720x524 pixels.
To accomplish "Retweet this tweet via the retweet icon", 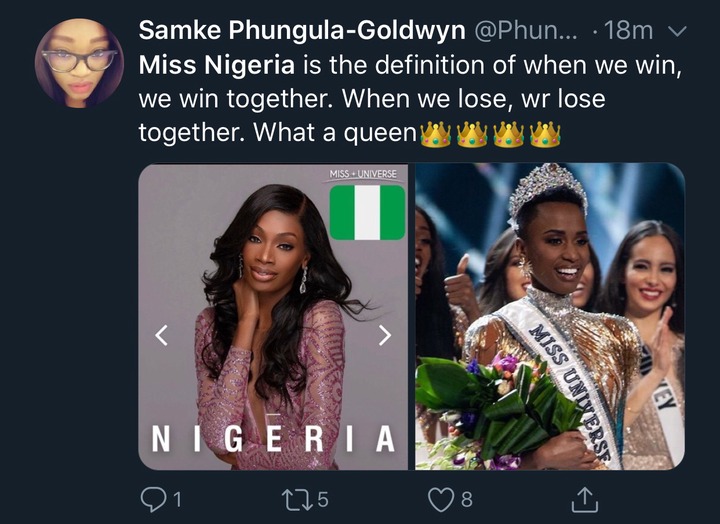I will (299, 497).
